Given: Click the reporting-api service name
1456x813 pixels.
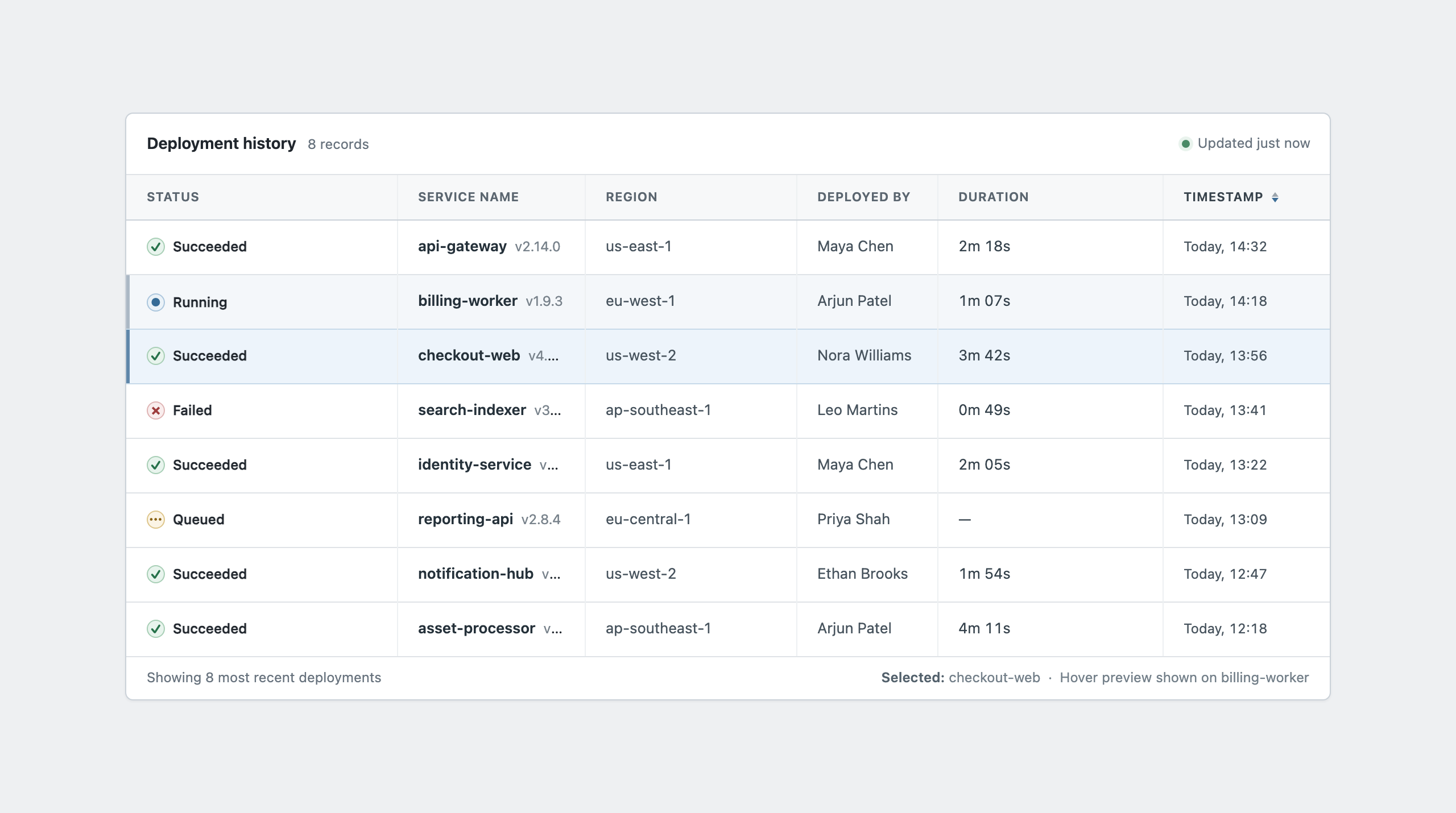Looking at the screenshot, I should tap(465, 519).
